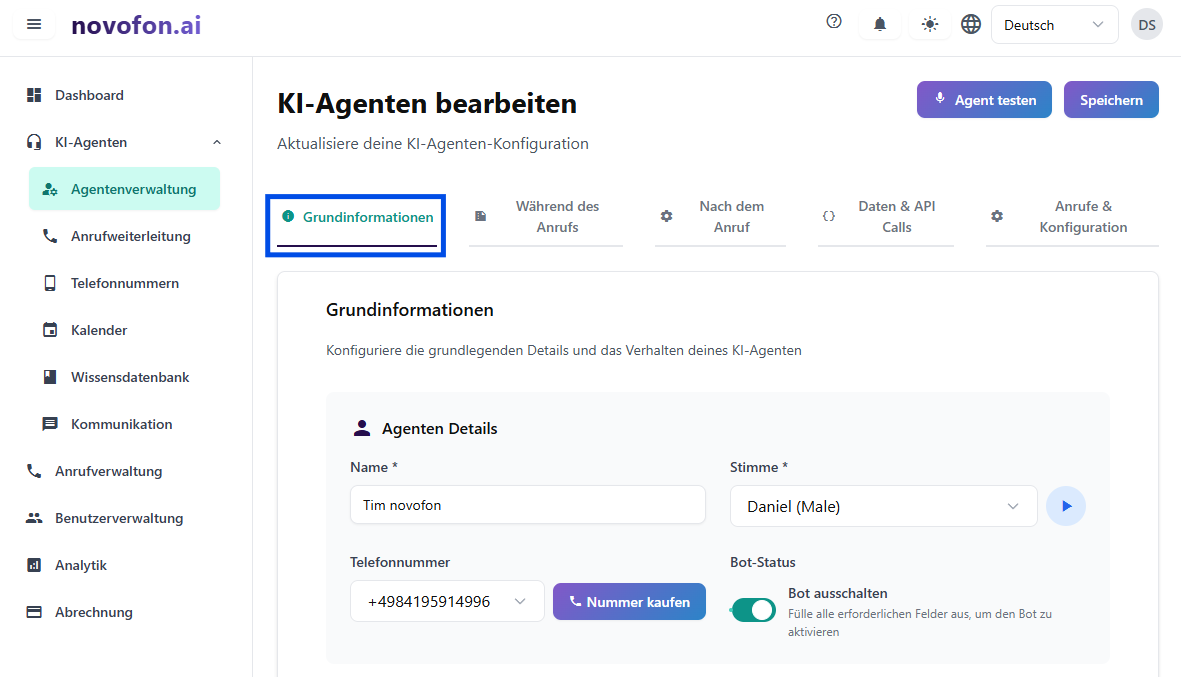Click the Speichern button
The height and width of the screenshot is (677, 1181).
[1111, 100]
